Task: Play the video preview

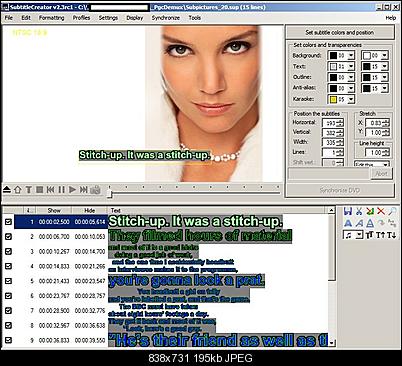Action: coord(72,190)
